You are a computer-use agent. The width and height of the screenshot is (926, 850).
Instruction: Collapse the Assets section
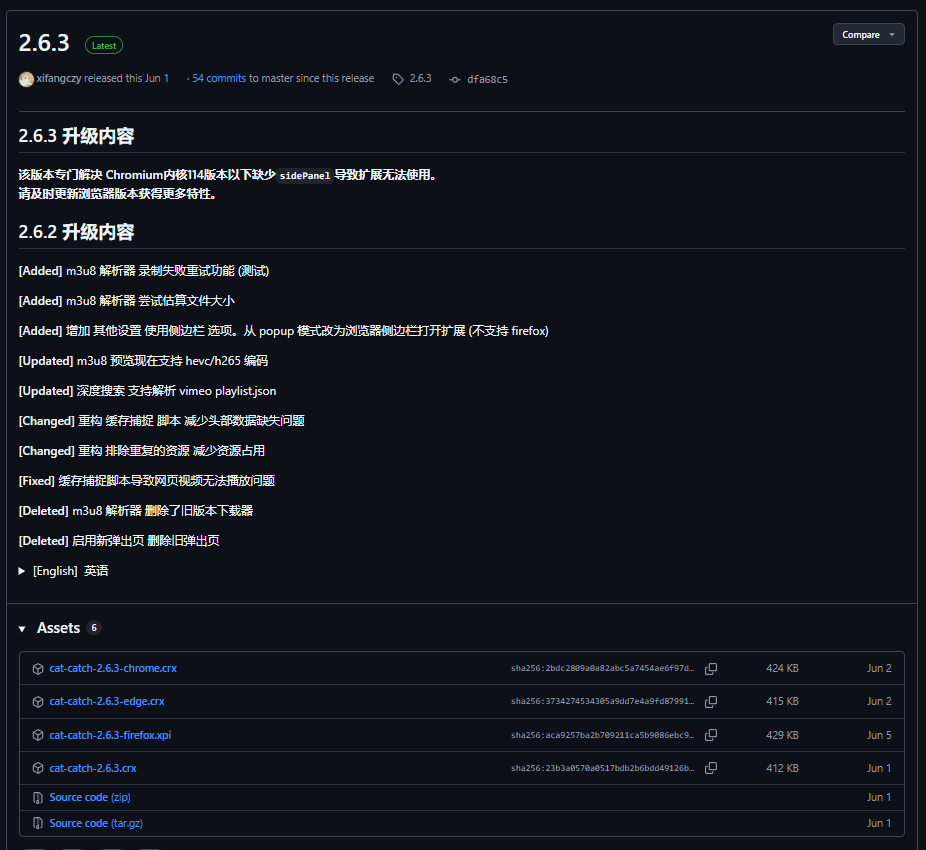point(22,628)
